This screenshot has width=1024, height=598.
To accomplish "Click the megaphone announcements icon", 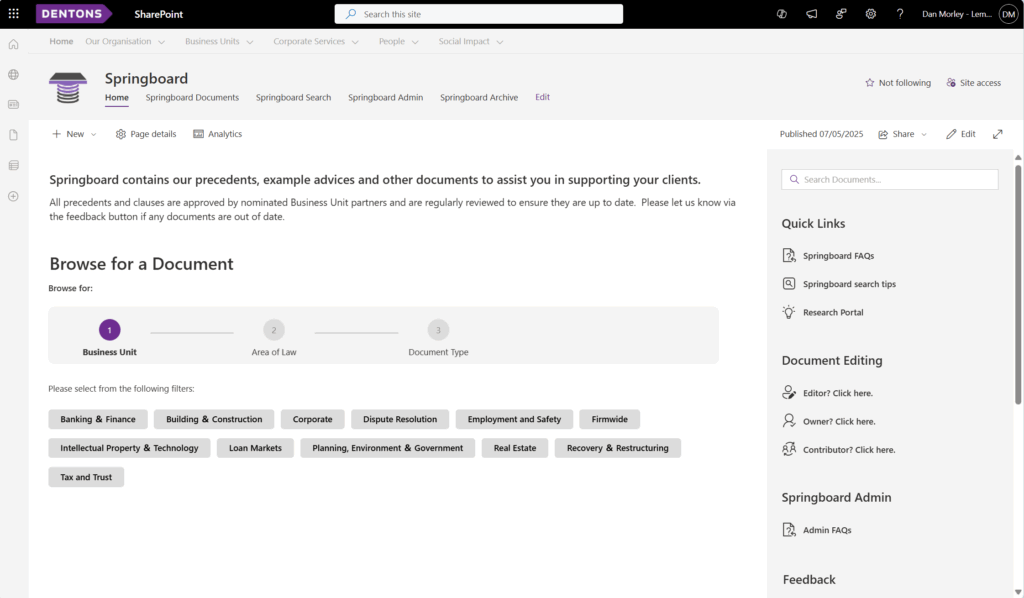I will click(811, 14).
